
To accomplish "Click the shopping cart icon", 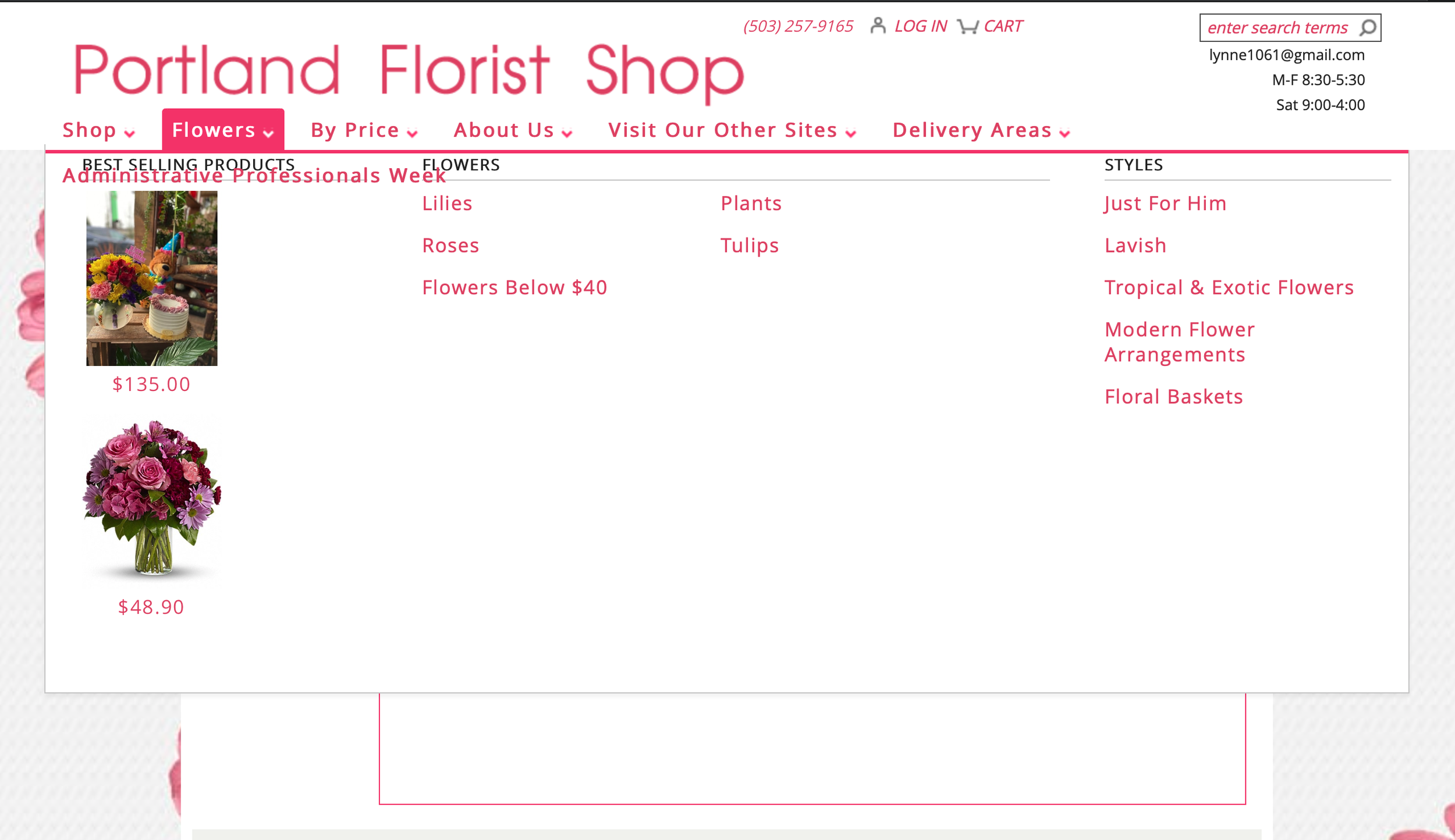I will (x=967, y=26).
